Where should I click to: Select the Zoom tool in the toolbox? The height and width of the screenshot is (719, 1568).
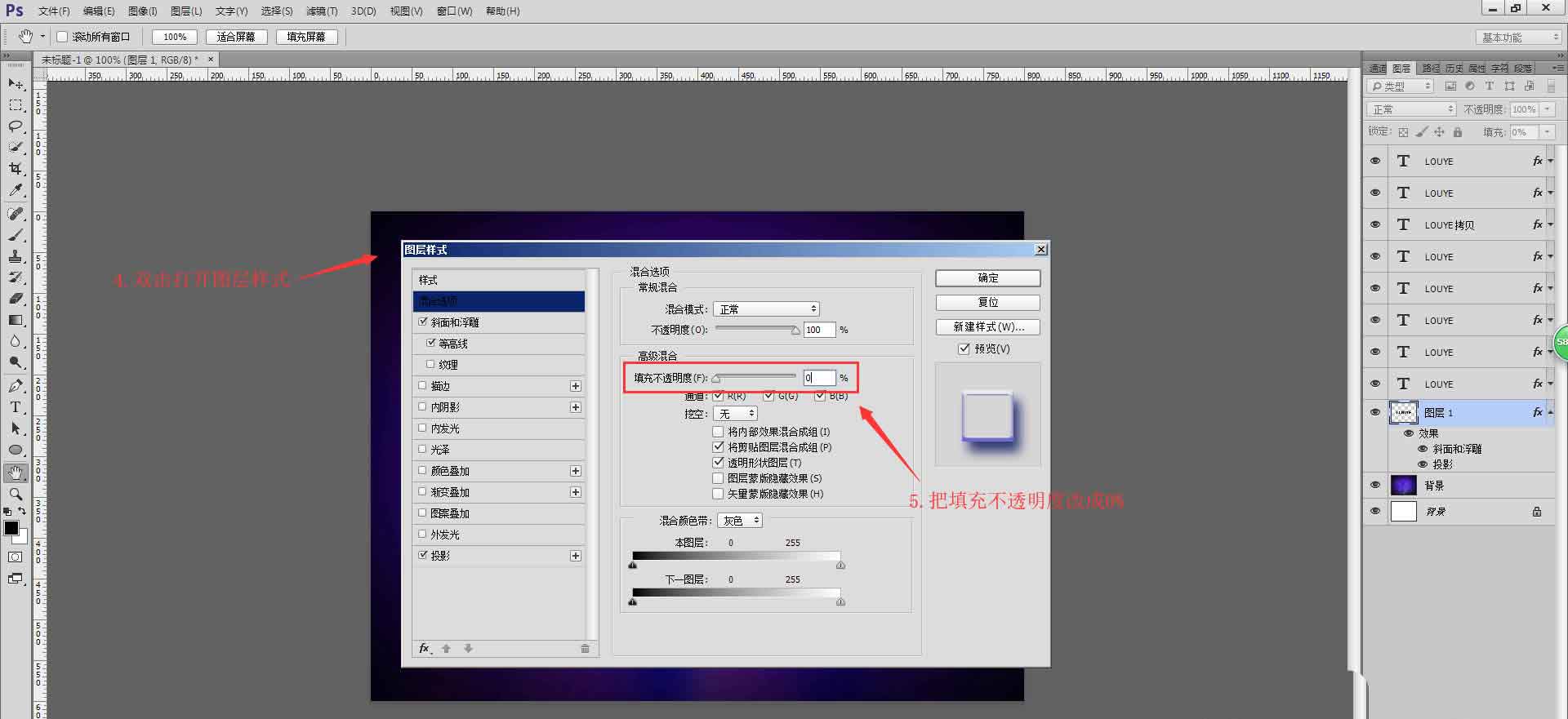[16, 495]
